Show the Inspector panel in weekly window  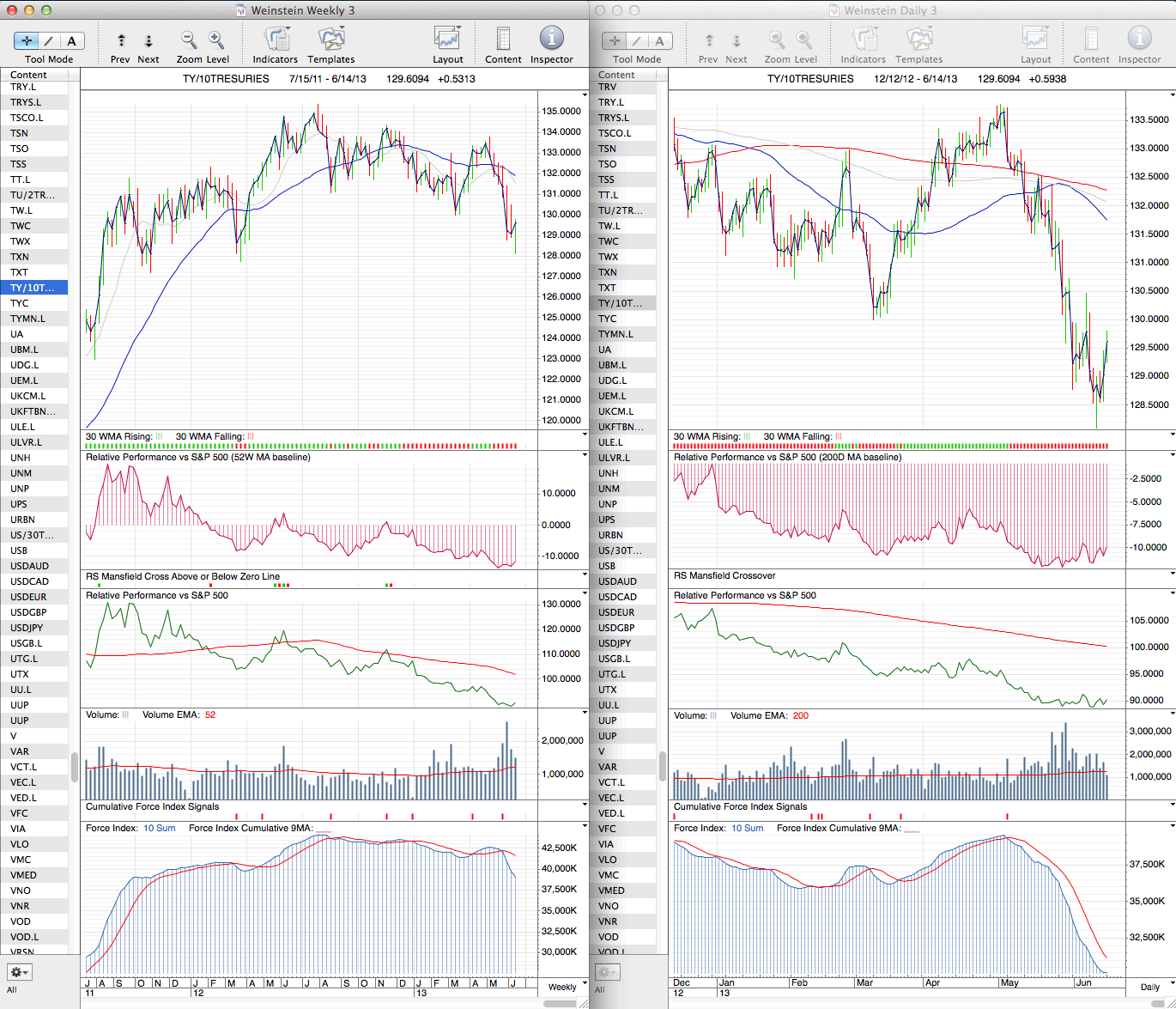pos(551,40)
